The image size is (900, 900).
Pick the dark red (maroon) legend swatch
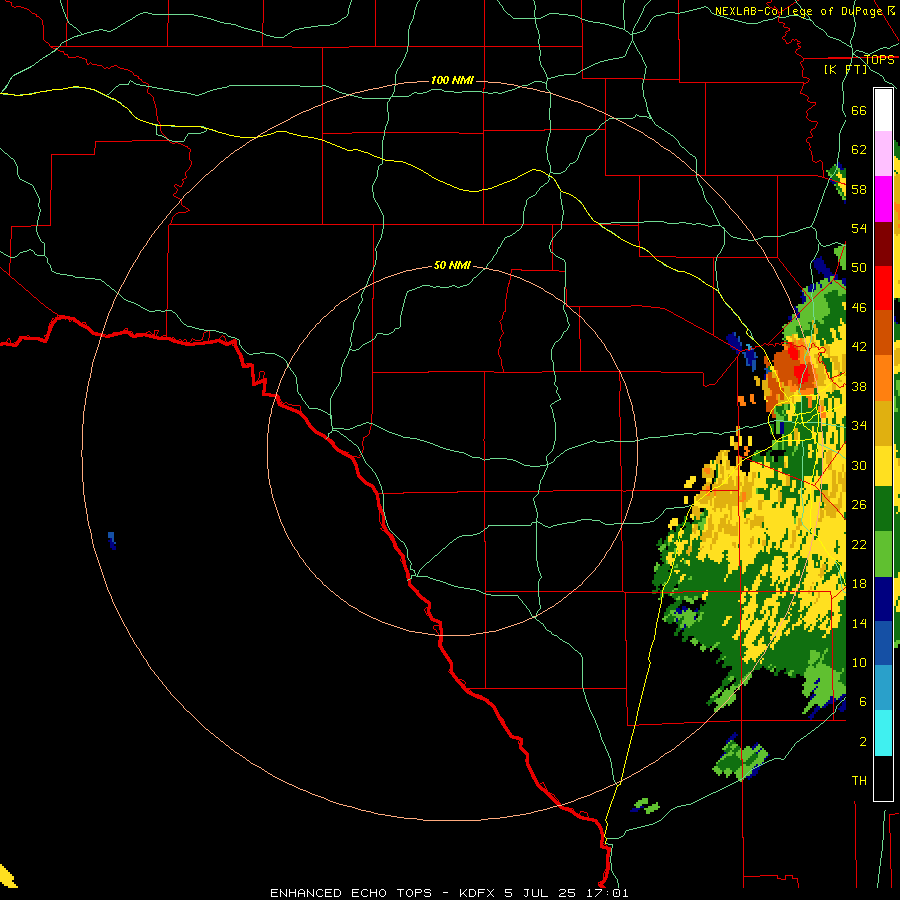[883, 243]
